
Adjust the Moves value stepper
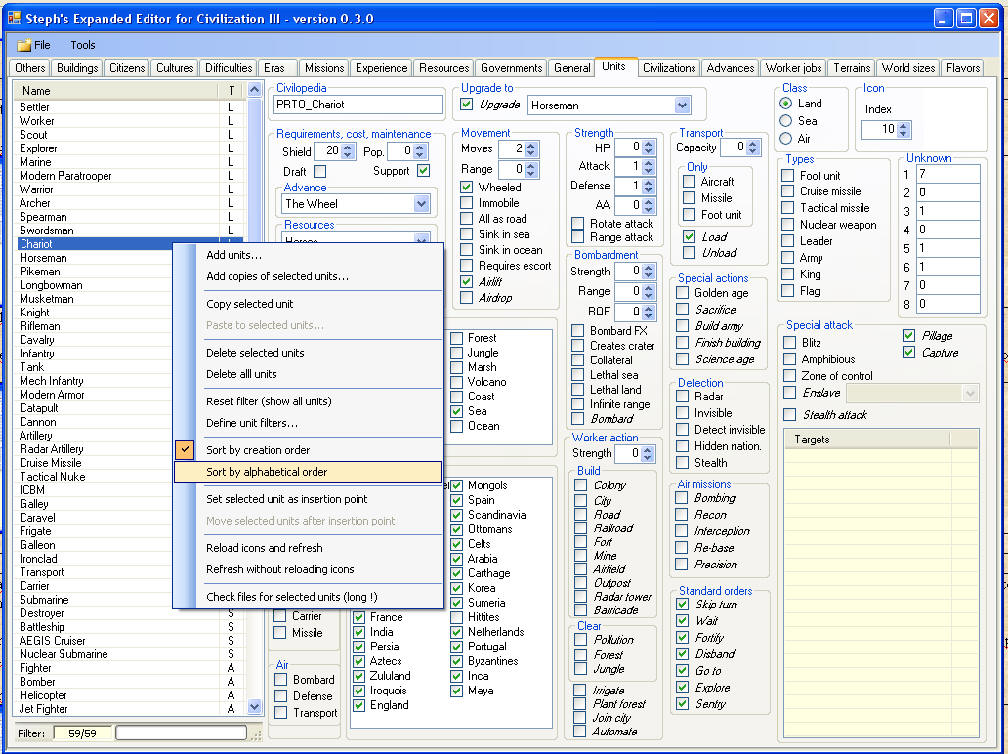(x=530, y=148)
